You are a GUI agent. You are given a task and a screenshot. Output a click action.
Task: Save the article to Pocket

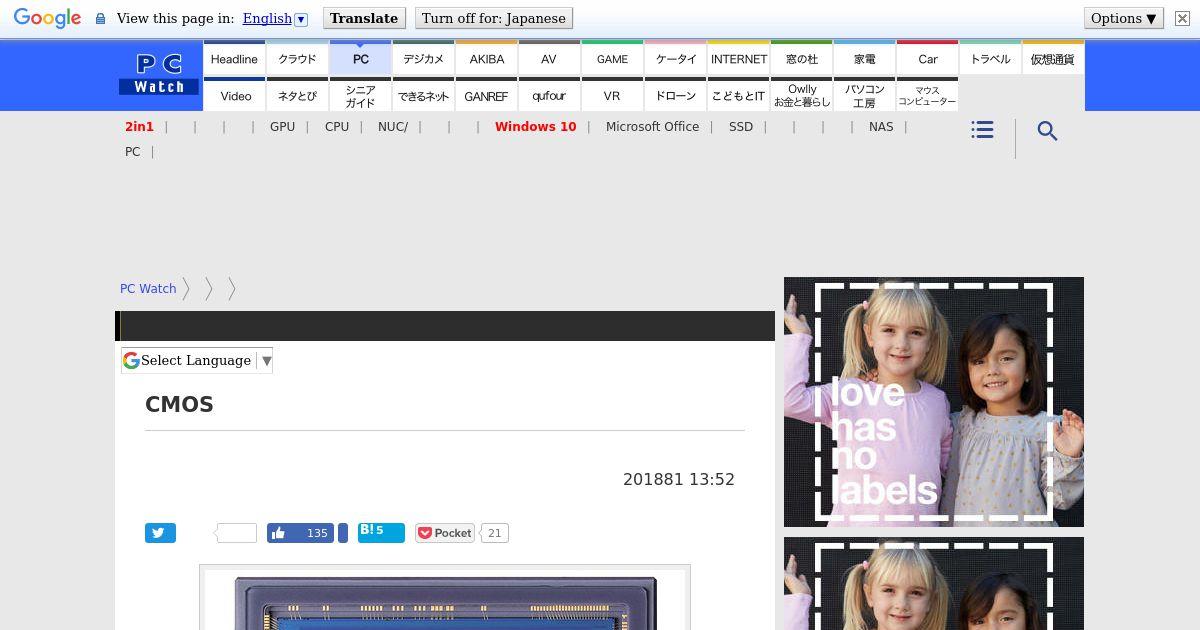click(445, 533)
